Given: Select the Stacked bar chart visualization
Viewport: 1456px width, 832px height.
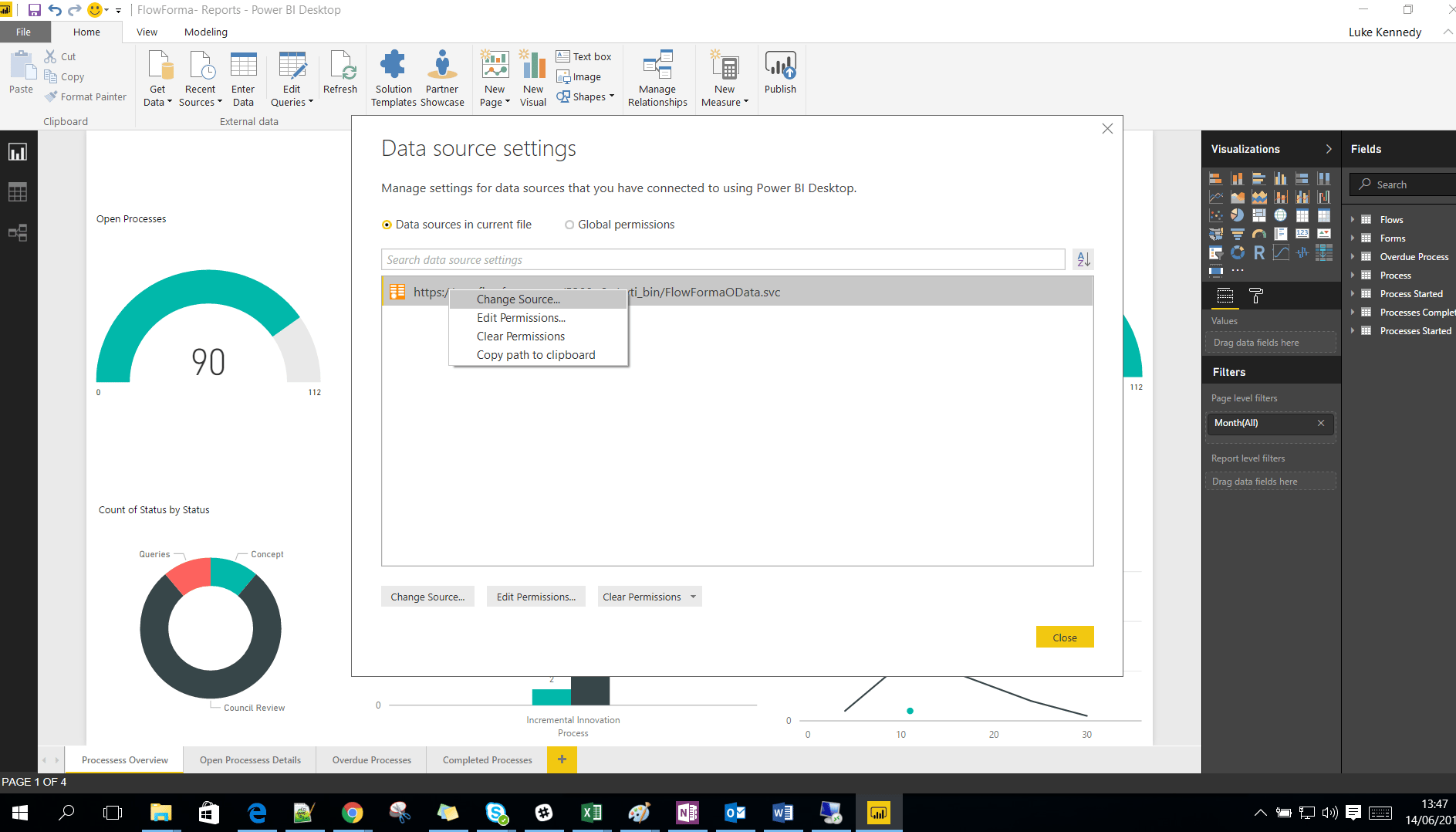Looking at the screenshot, I should pos(1216,178).
